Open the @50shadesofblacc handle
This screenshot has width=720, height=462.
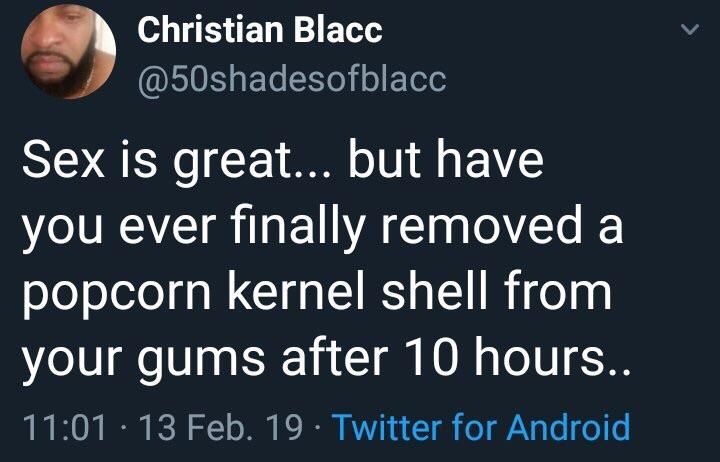[x=292, y=79]
